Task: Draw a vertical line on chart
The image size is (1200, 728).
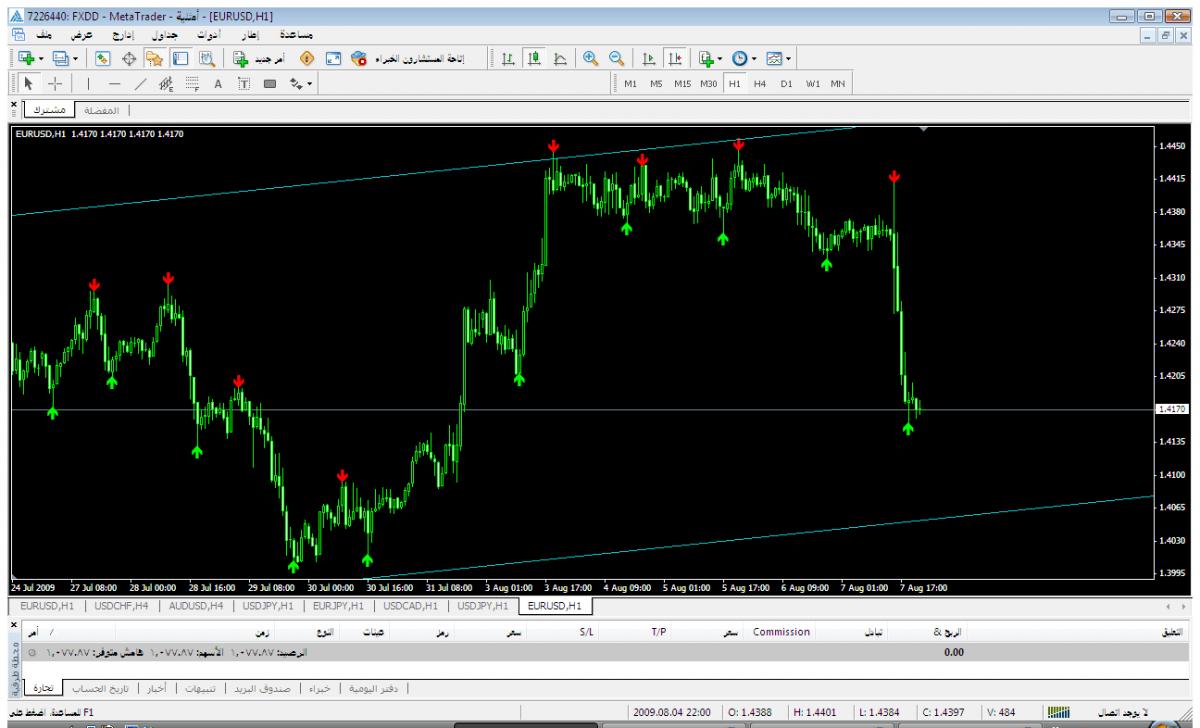Action: pos(88,84)
